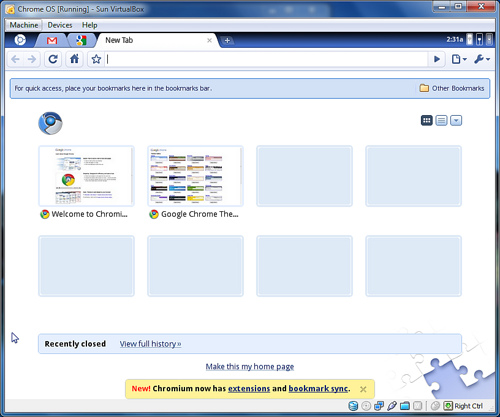
Task: Expand the new tab page options dropdown
Action: (456, 120)
